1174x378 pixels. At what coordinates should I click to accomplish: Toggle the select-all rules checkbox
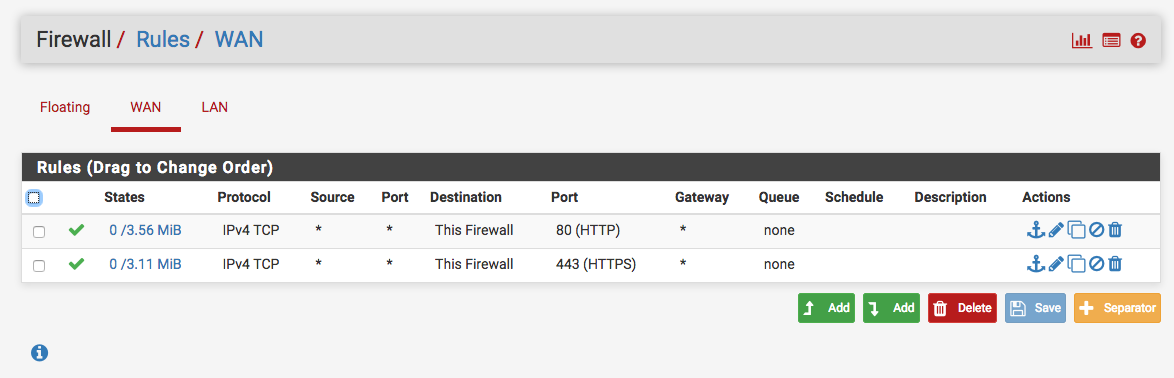tap(34, 198)
